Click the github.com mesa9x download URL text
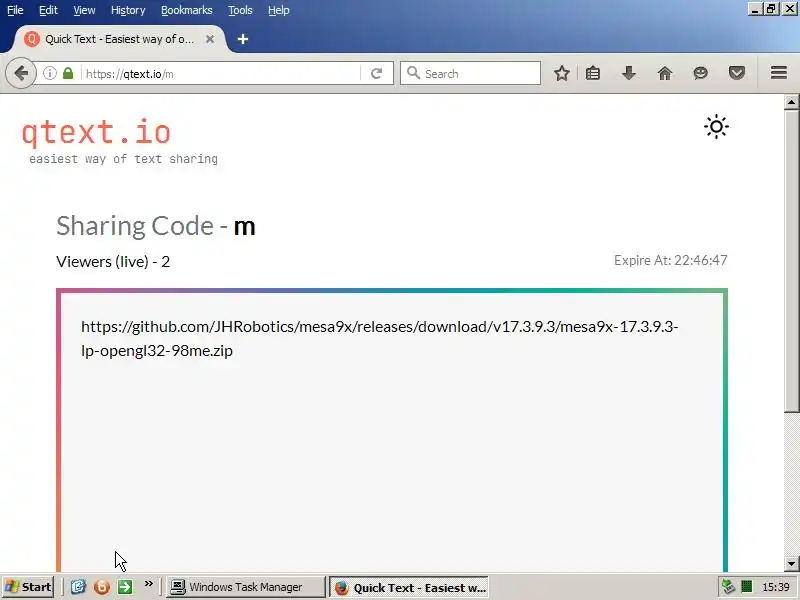The image size is (800, 600). (380, 338)
